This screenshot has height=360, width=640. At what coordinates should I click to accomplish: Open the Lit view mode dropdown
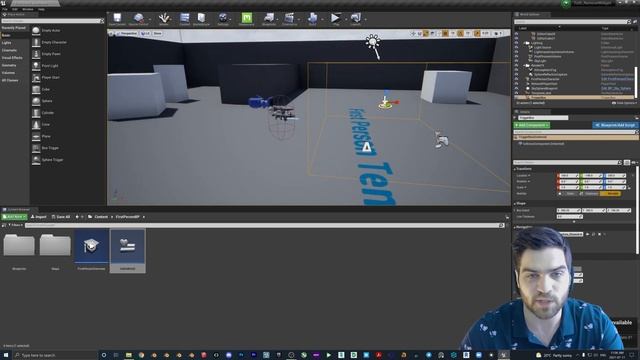(x=146, y=33)
